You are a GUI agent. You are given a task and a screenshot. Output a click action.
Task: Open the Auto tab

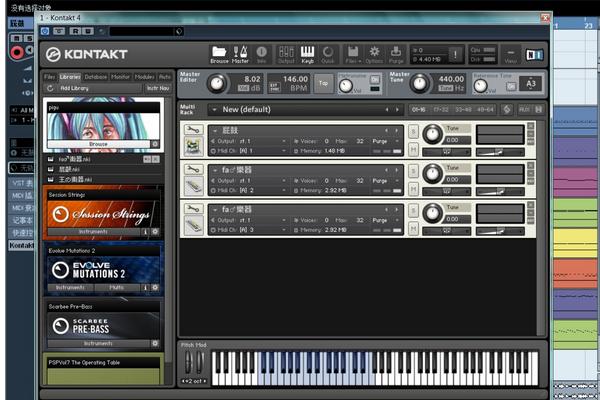coord(165,77)
